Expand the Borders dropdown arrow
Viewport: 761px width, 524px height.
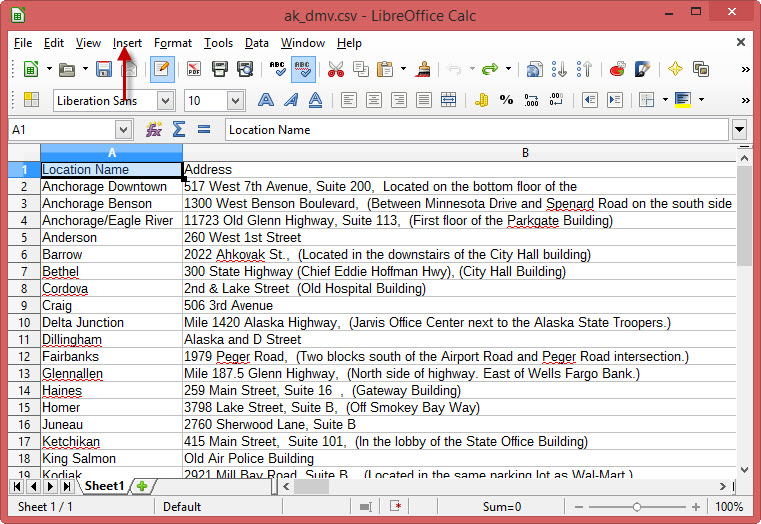[665, 100]
